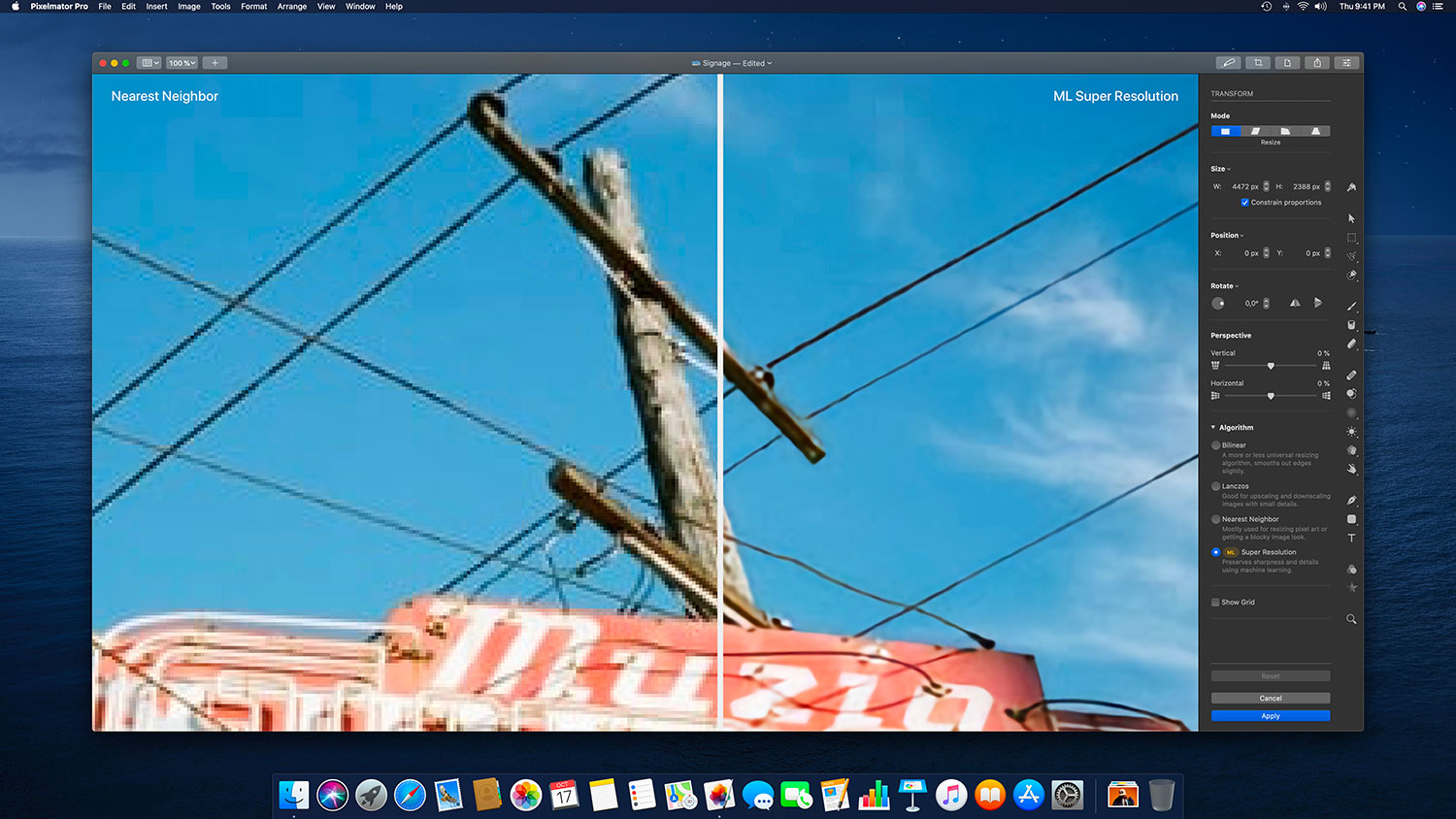The height and width of the screenshot is (819, 1456).
Task: Open the adjustments sliders toolbar button
Action: tap(1346, 63)
